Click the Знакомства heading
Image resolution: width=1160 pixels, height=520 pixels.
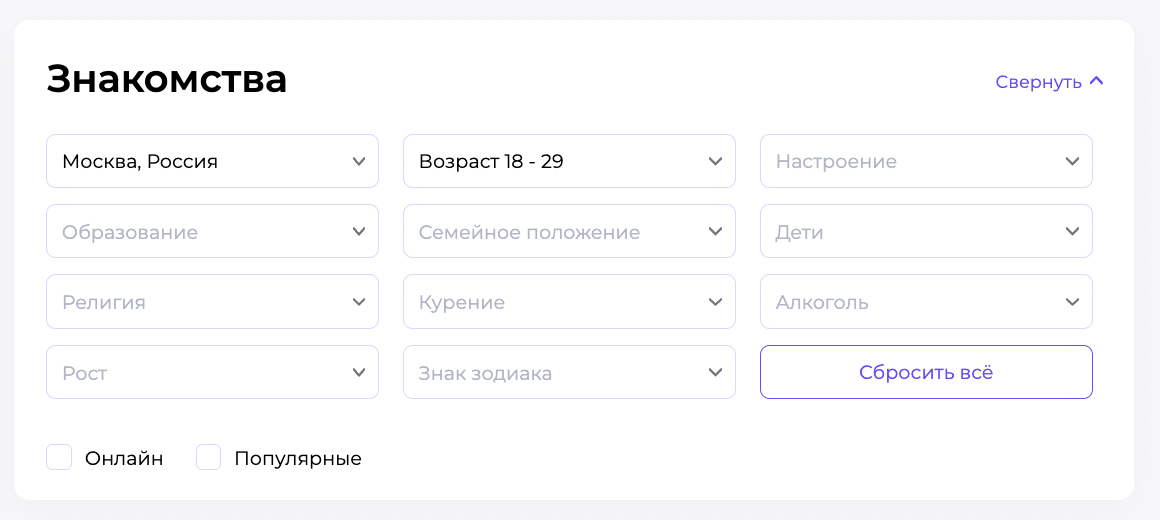click(x=167, y=79)
